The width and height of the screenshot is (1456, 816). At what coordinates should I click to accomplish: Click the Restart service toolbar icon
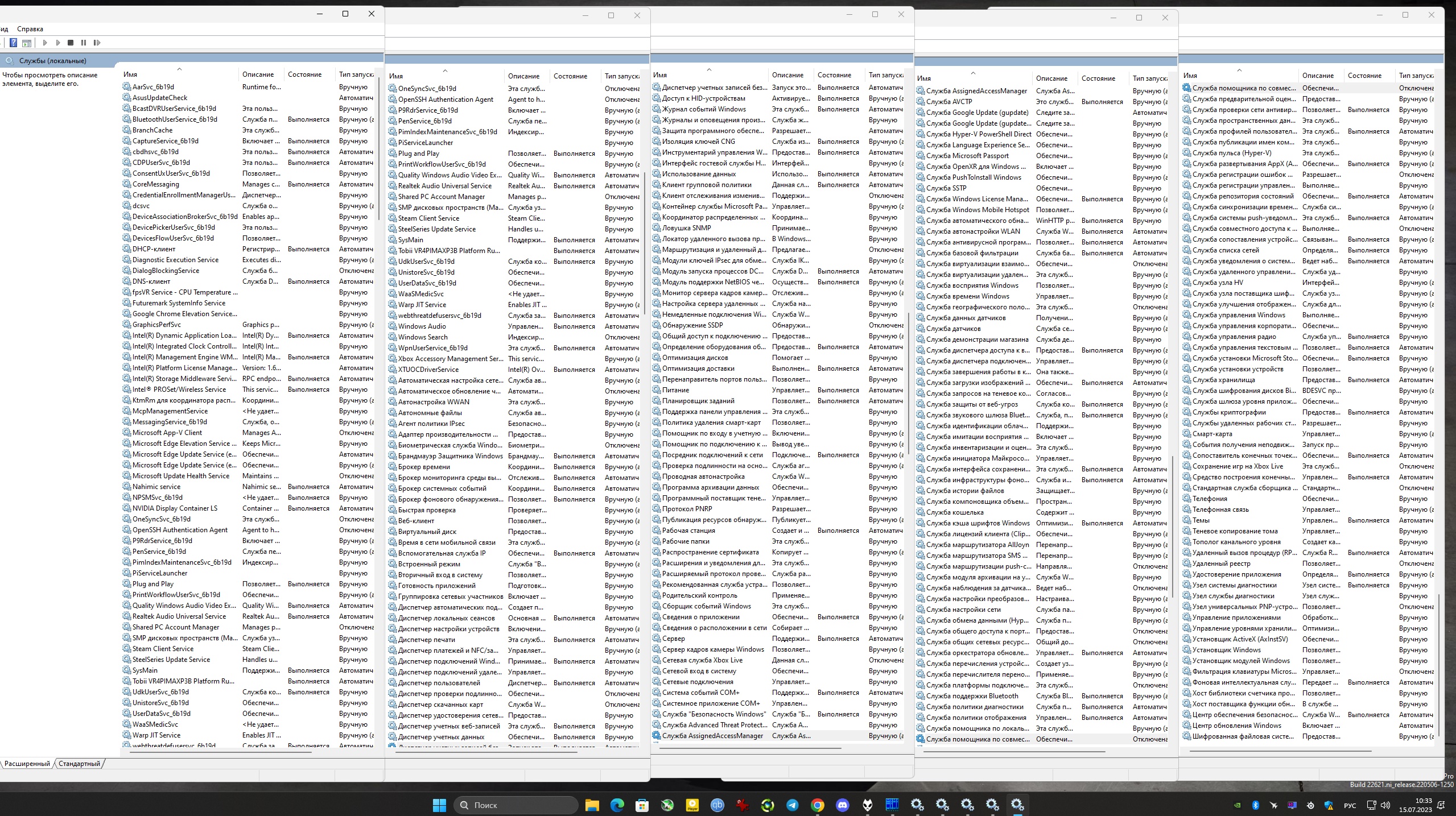coord(97,43)
